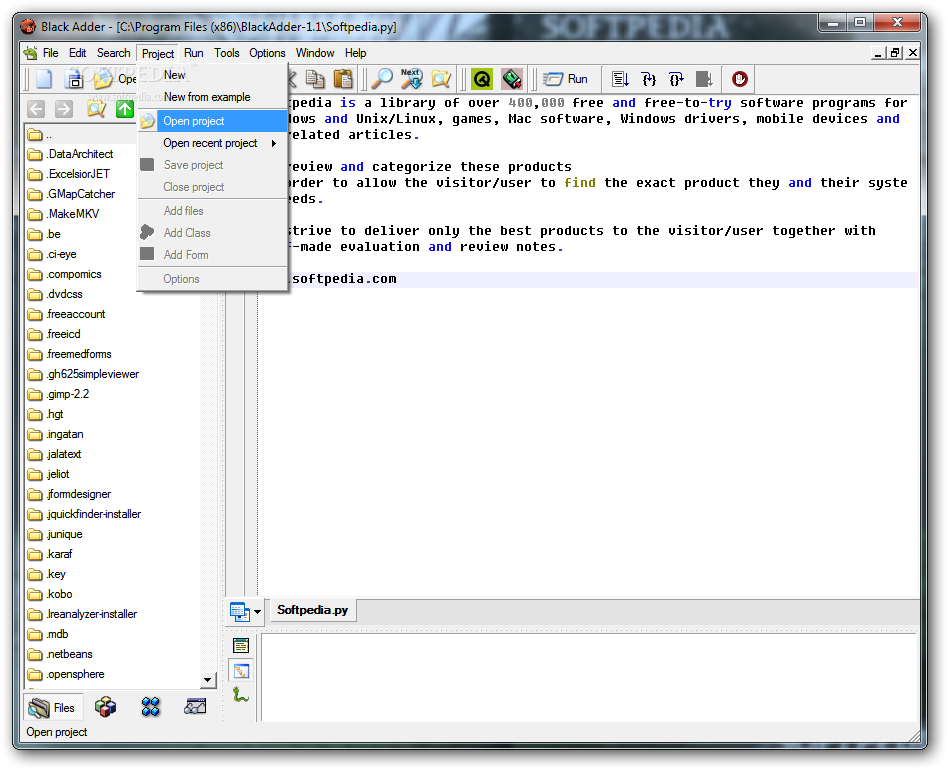This screenshot has height=770, width=948.
Task: Click the Add Class menu entry
Action: point(213,233)
